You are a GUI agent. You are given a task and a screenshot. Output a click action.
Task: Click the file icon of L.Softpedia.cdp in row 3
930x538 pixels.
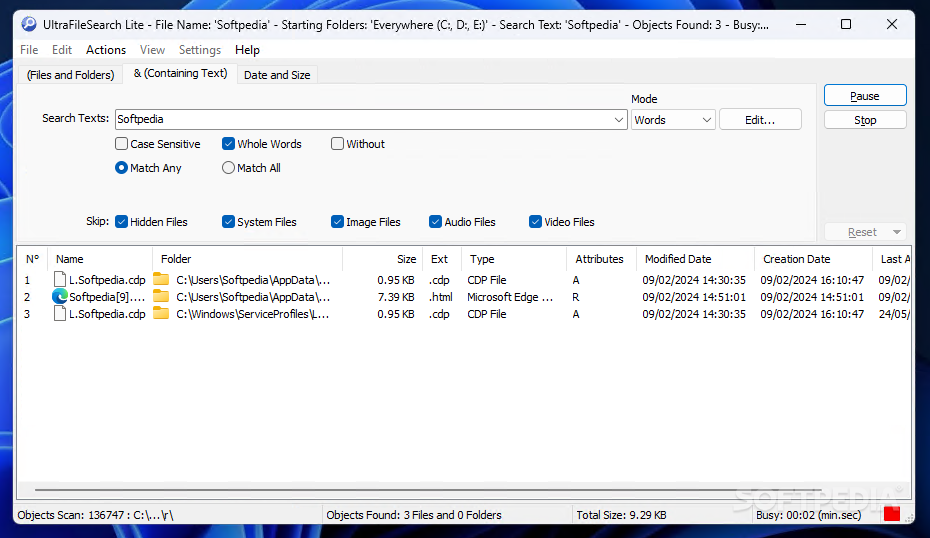click(x=59, y=314)
